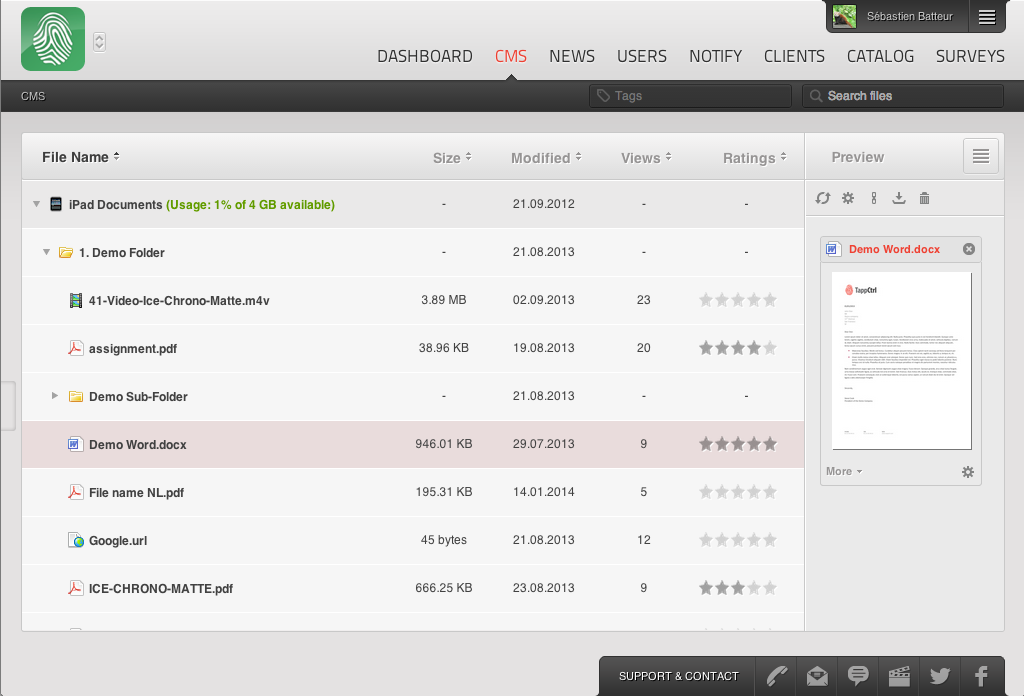Click the refresh icon in Preview toolbar
The image size is (1024, 696).
coord(822,198)
